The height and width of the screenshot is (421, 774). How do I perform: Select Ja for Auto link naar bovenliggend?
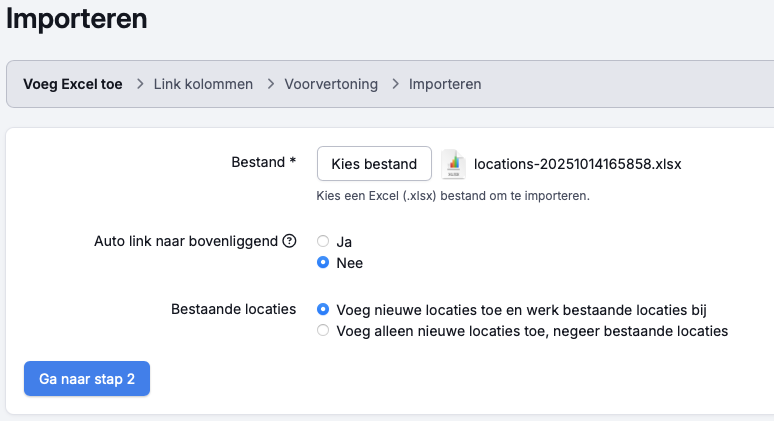[323, 241]
